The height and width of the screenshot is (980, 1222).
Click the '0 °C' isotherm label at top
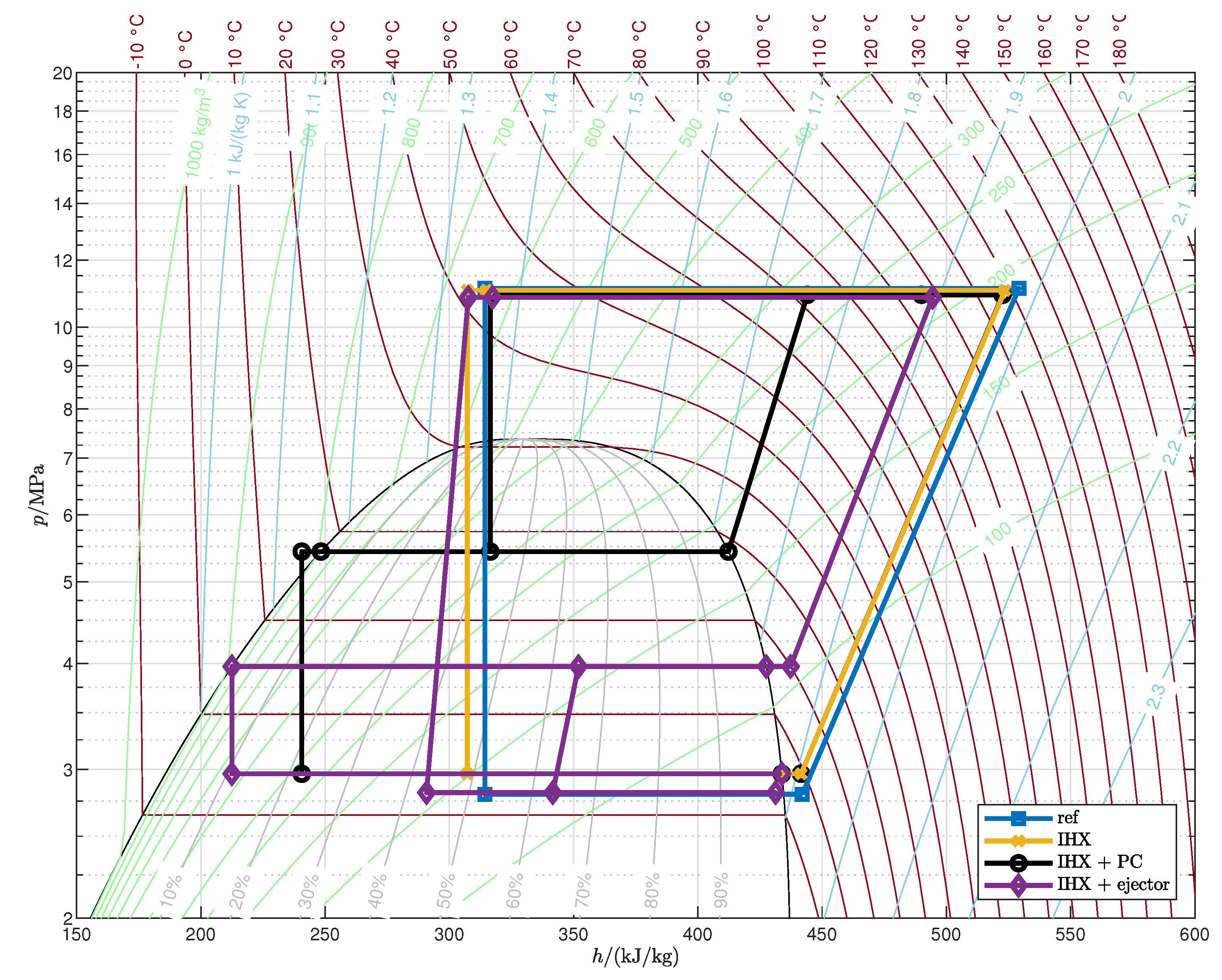coord(185,50)
